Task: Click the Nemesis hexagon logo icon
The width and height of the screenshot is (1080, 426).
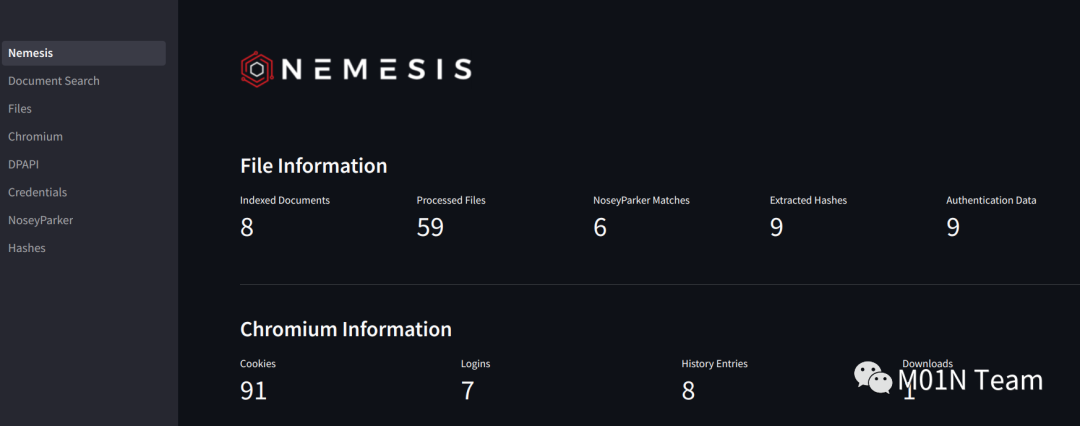Action: pyautogui.click(x=257, y=69)
